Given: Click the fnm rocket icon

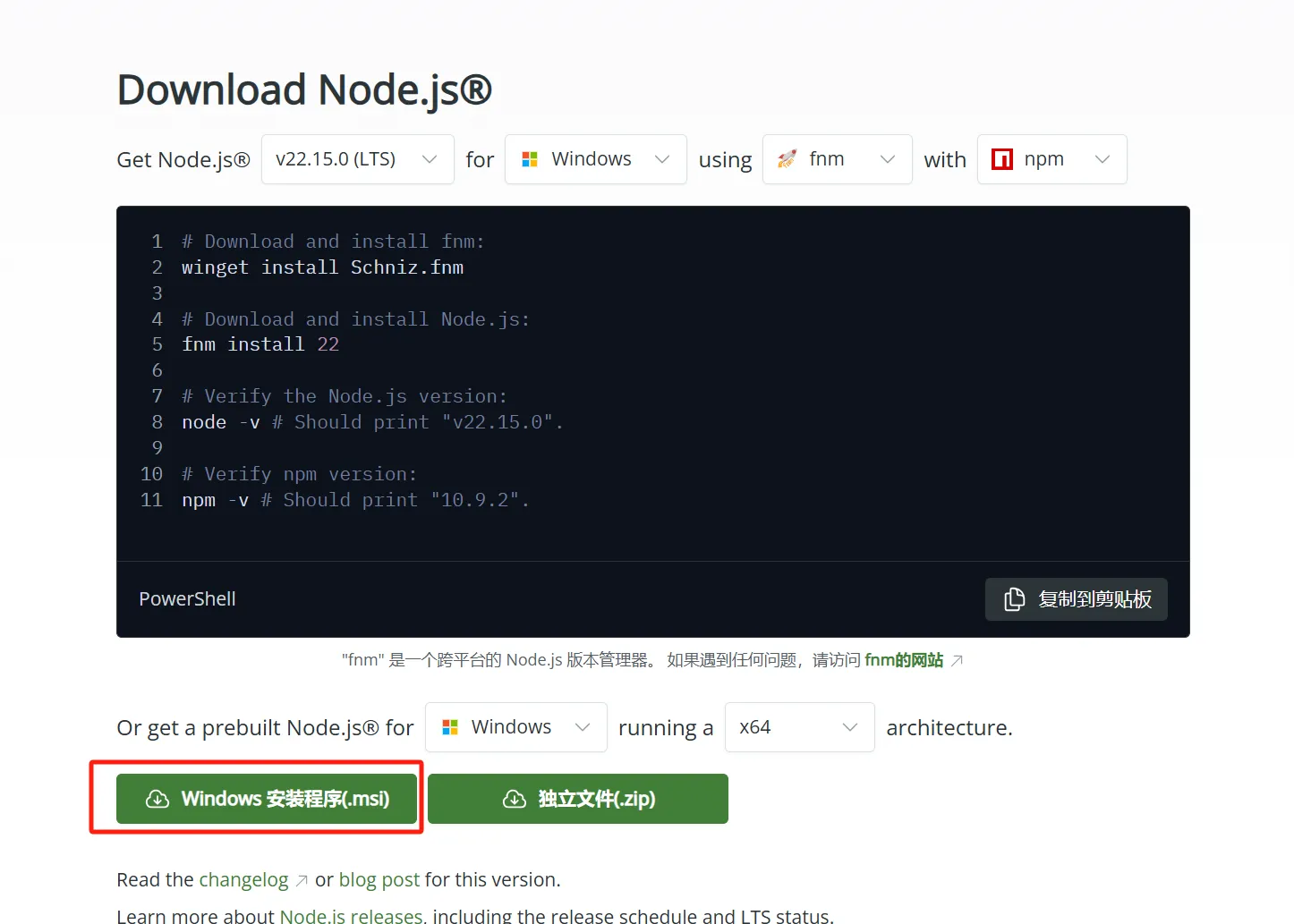Looking at the screenshot, I should [x=787, y=159].
